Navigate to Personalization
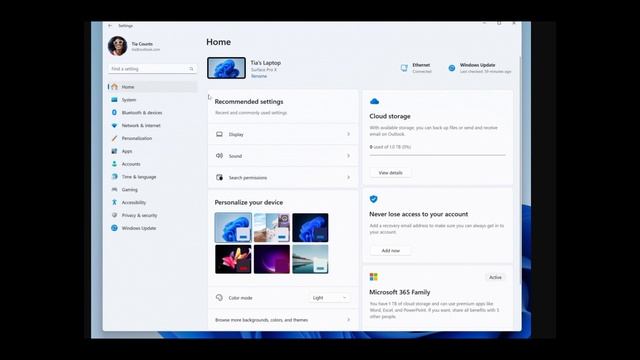Screen dimensions: 640x360 (x=152, y=138)
